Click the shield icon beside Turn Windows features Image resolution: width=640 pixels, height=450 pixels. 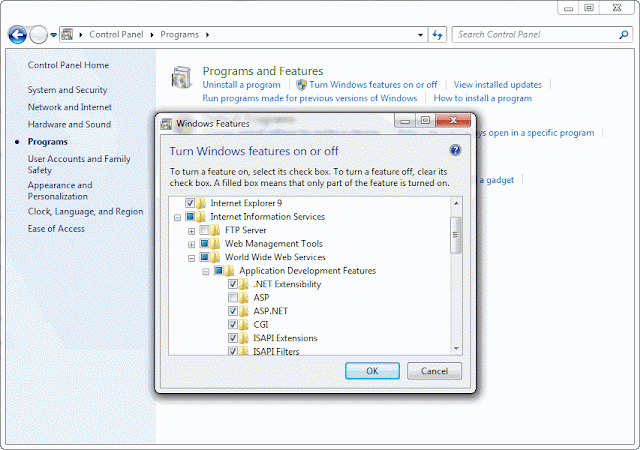(x=301, y=85)
